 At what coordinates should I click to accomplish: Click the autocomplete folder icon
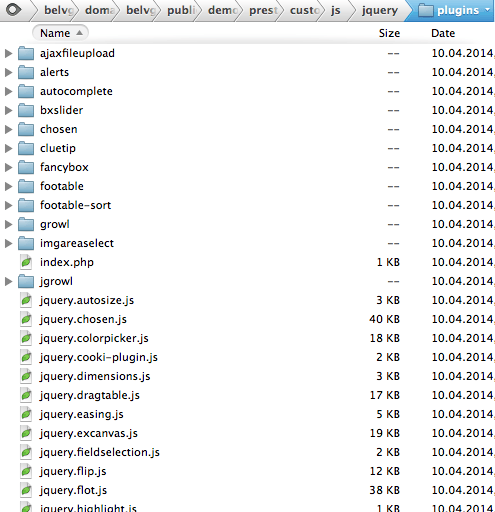point(26,91)
